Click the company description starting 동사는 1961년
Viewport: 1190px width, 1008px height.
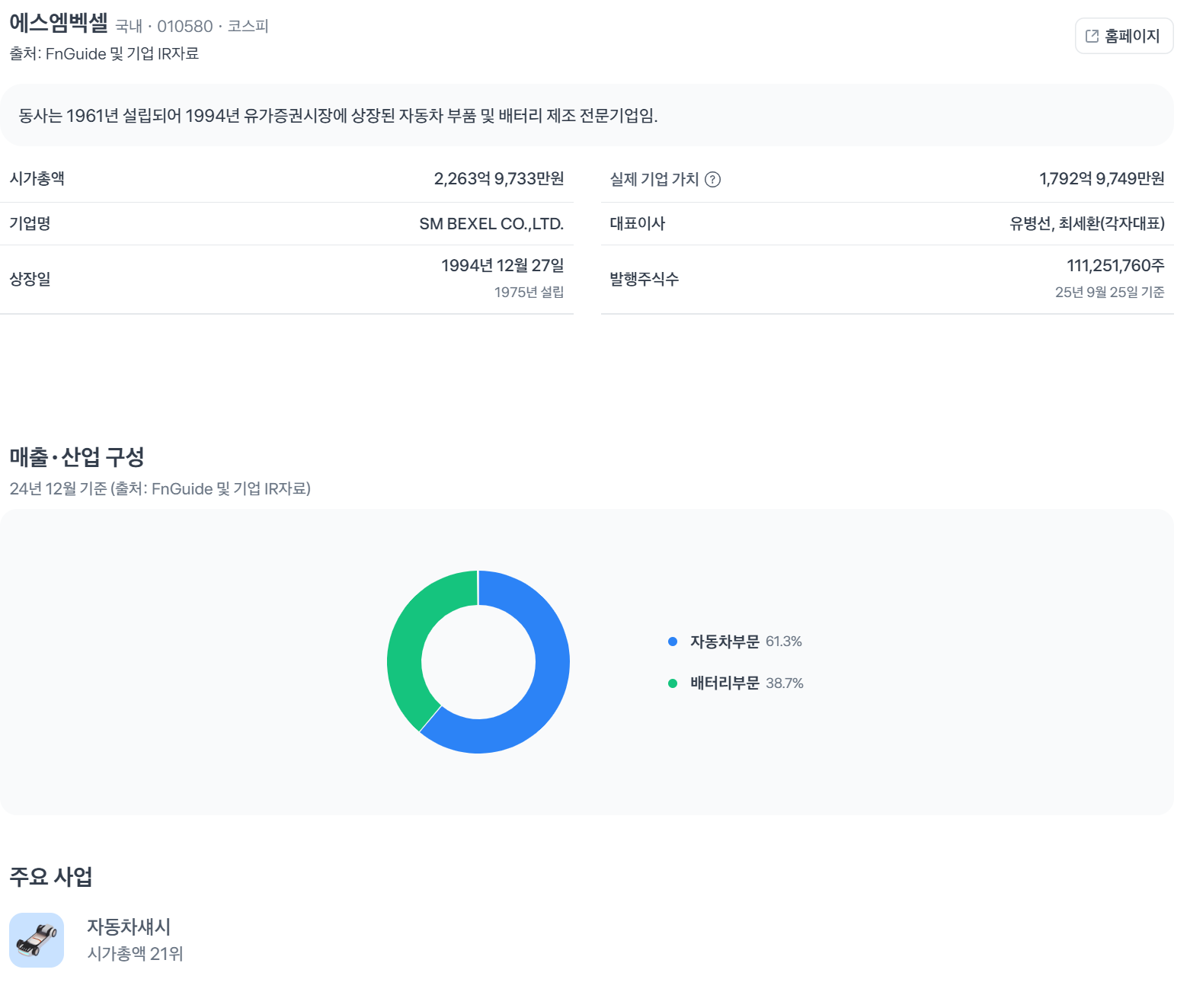pyautogui.click(x=338, y=116)
